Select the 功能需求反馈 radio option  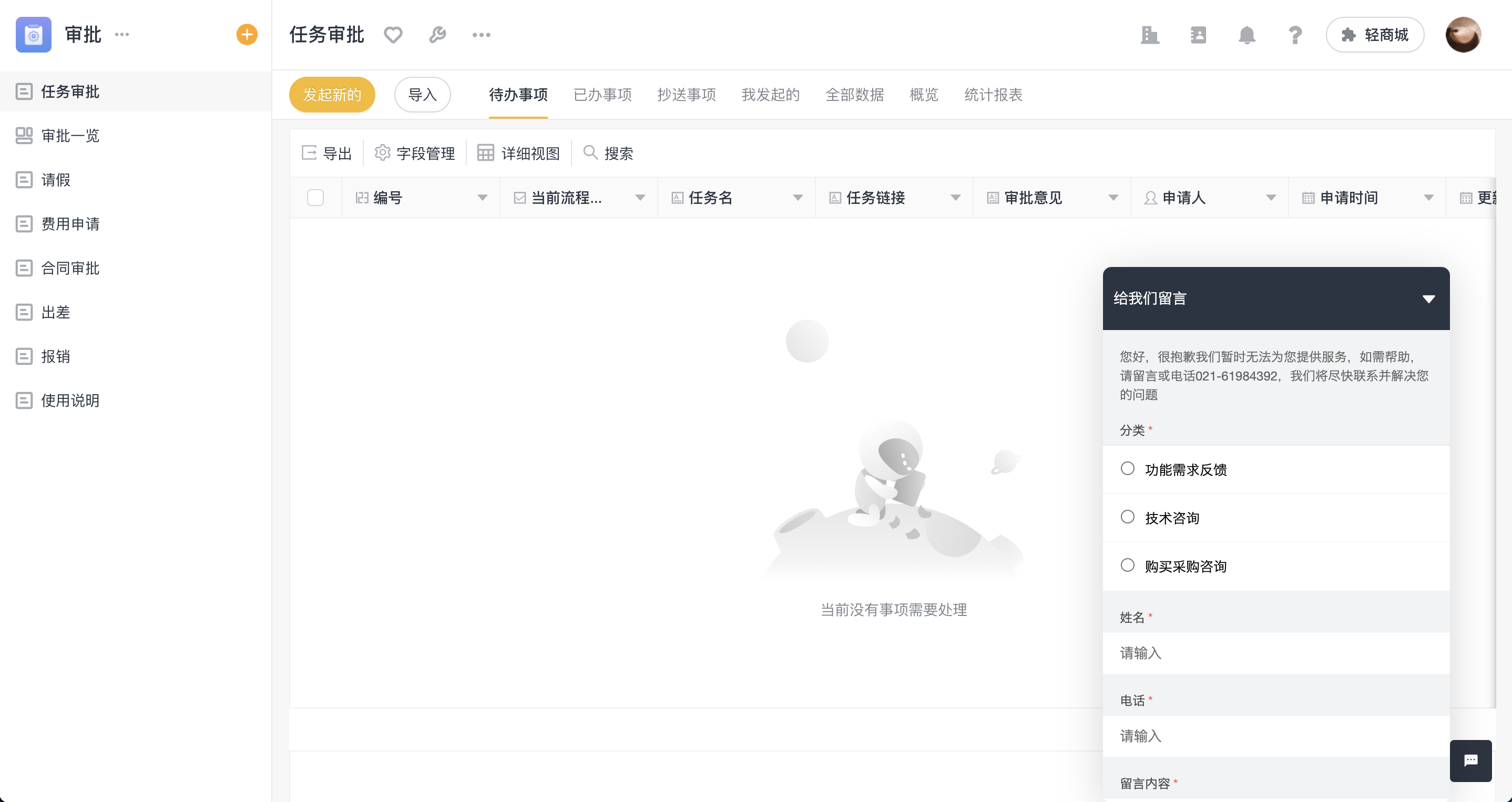coord(1128,468)
